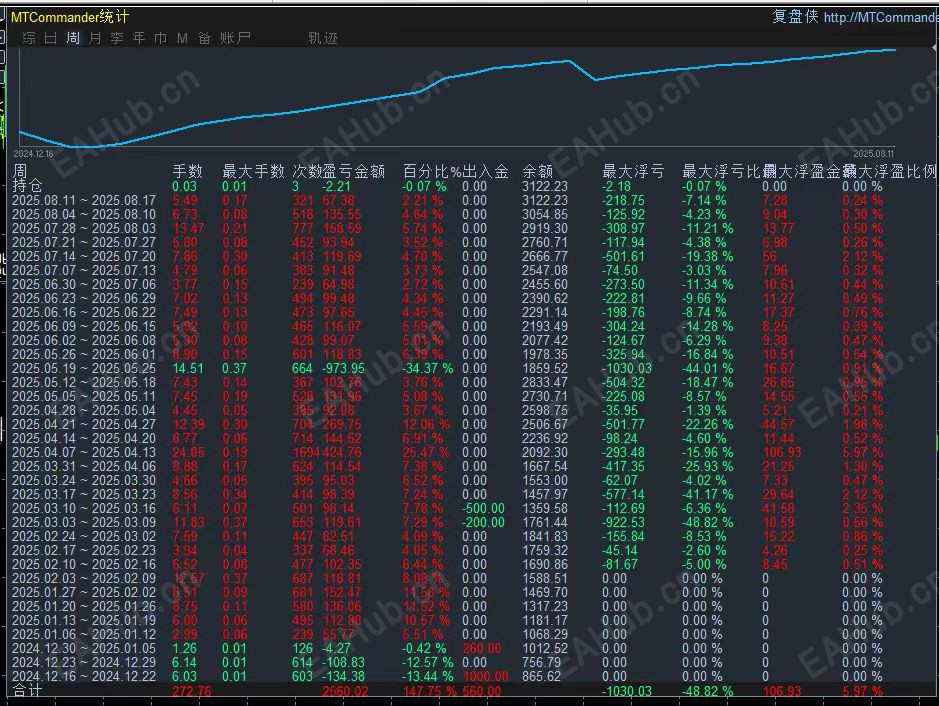The image size is (939, 706).
Task: View the 年 yearly statistics
Action: pyautogui.click(x=139, y=37)
